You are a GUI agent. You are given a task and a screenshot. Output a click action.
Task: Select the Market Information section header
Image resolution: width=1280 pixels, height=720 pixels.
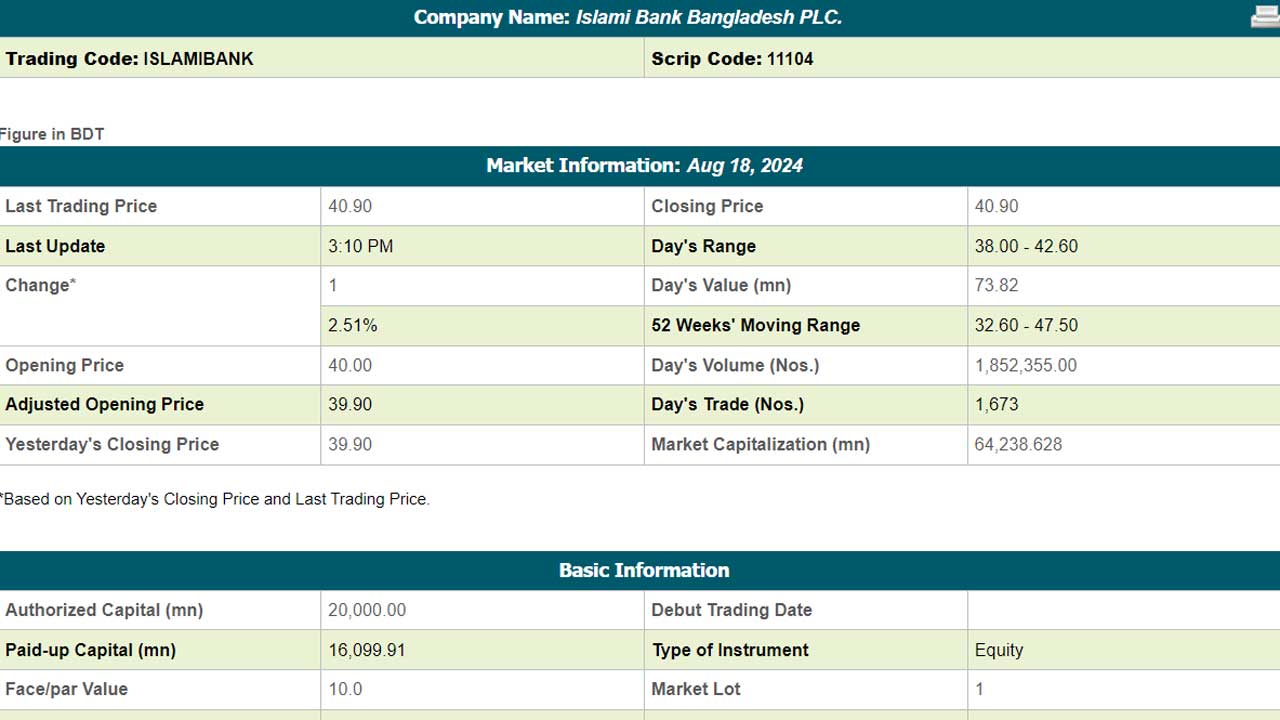[x=640, y=166]
